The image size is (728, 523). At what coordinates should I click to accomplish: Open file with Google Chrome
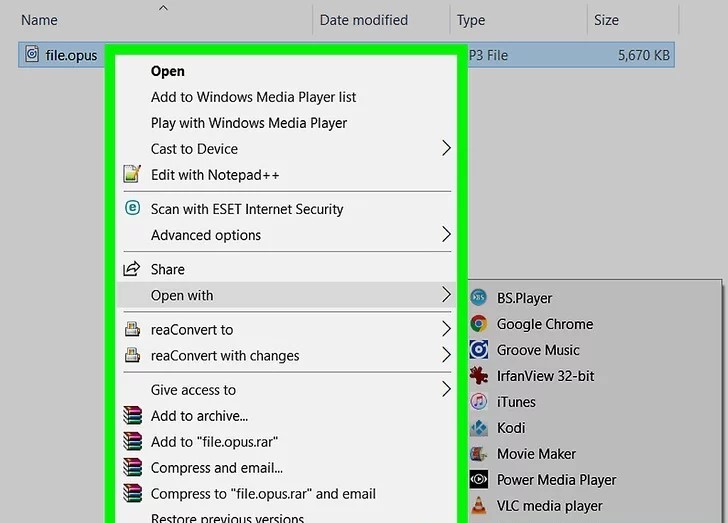[595, 324]
